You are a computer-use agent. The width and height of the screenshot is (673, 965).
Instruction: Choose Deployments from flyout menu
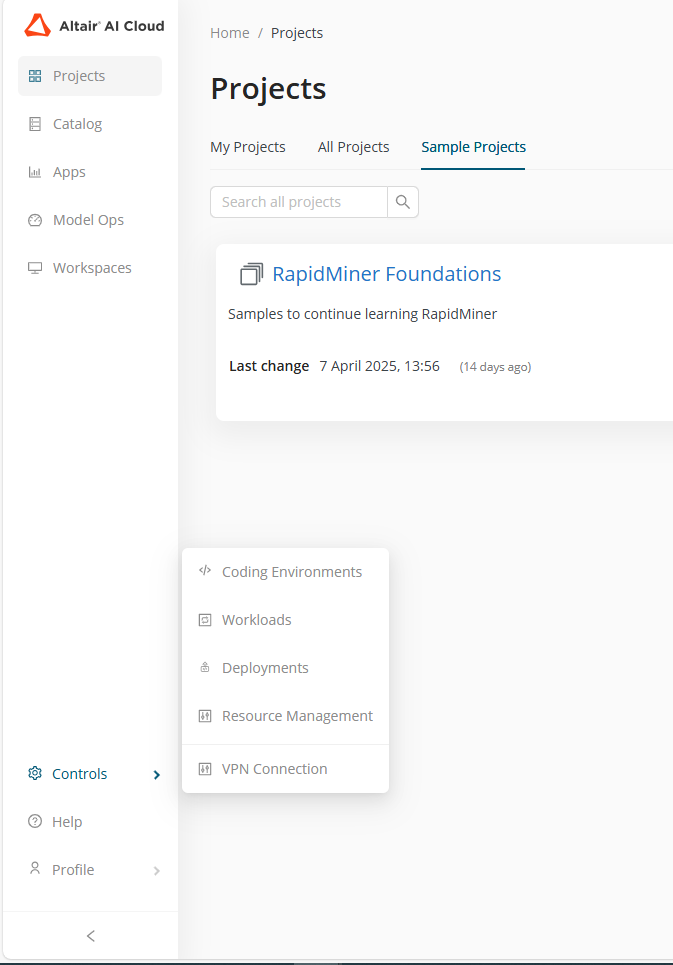tap(285, 668)
